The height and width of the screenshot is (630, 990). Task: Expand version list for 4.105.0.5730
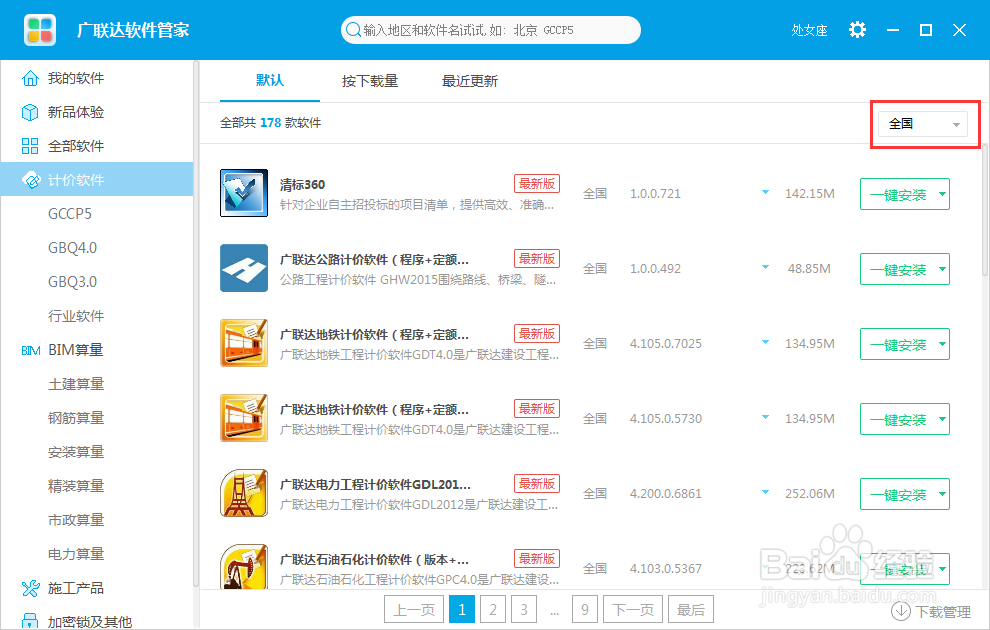(765, 417)
